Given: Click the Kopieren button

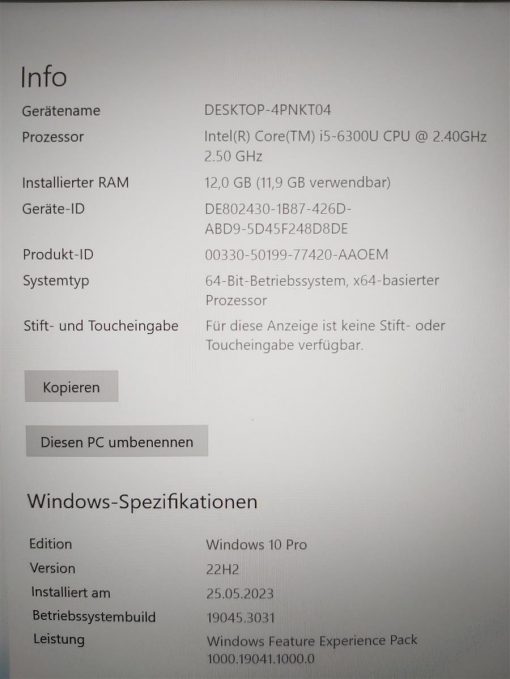Looking at the screenshot, I should 71,386.
